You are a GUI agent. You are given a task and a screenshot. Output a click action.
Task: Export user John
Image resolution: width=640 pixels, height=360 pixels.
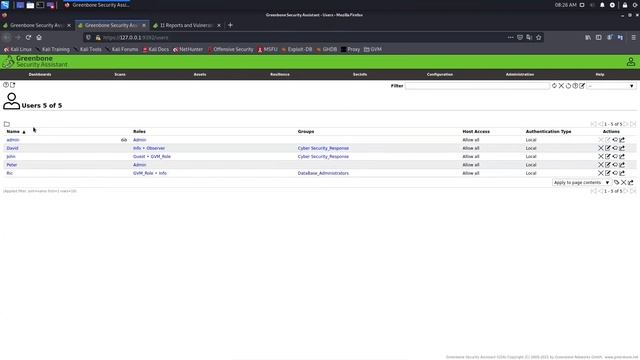622,156
